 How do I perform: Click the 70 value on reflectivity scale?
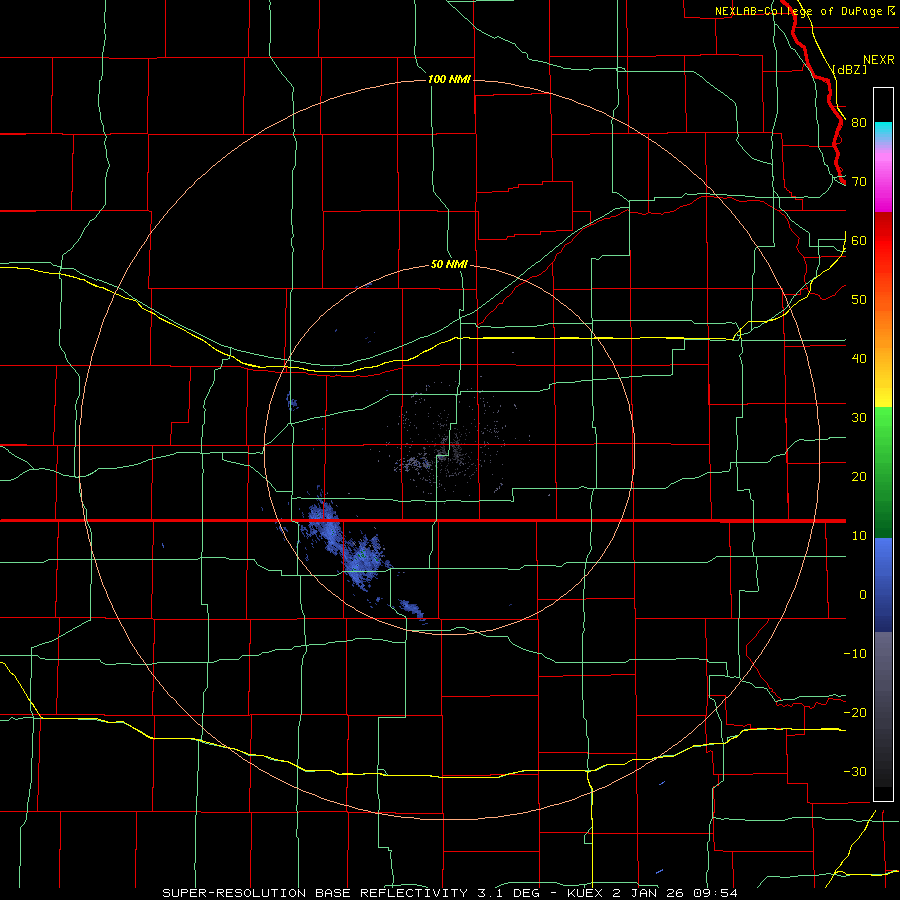click(x=859, y=182)
